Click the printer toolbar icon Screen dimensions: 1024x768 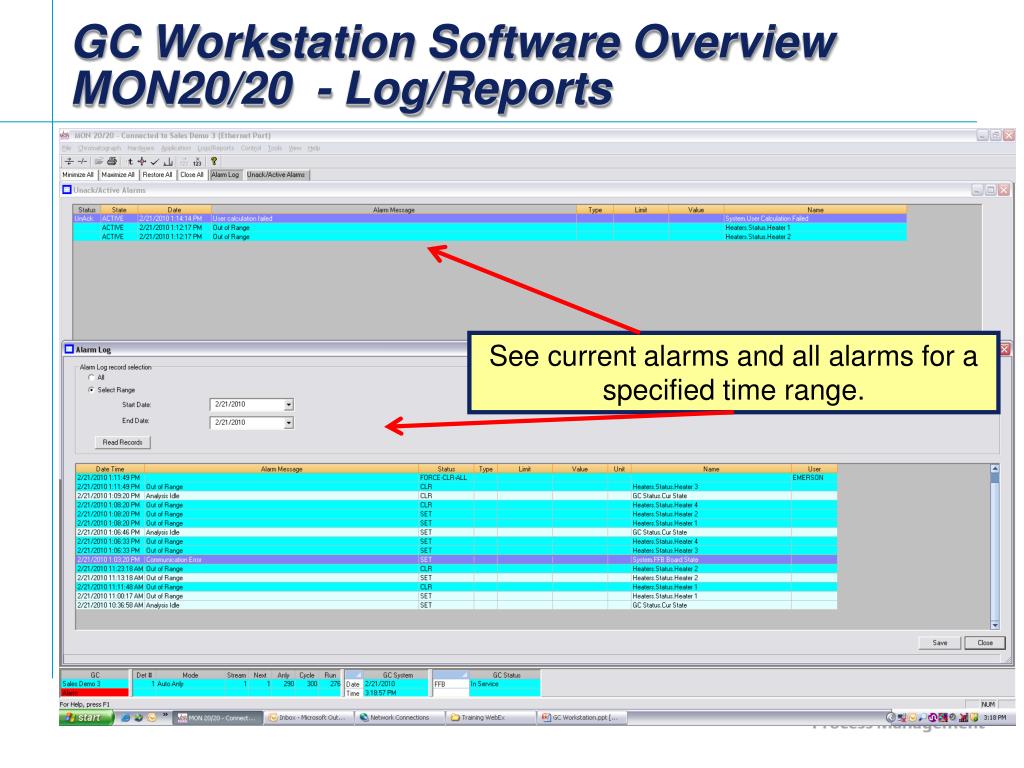112,161
